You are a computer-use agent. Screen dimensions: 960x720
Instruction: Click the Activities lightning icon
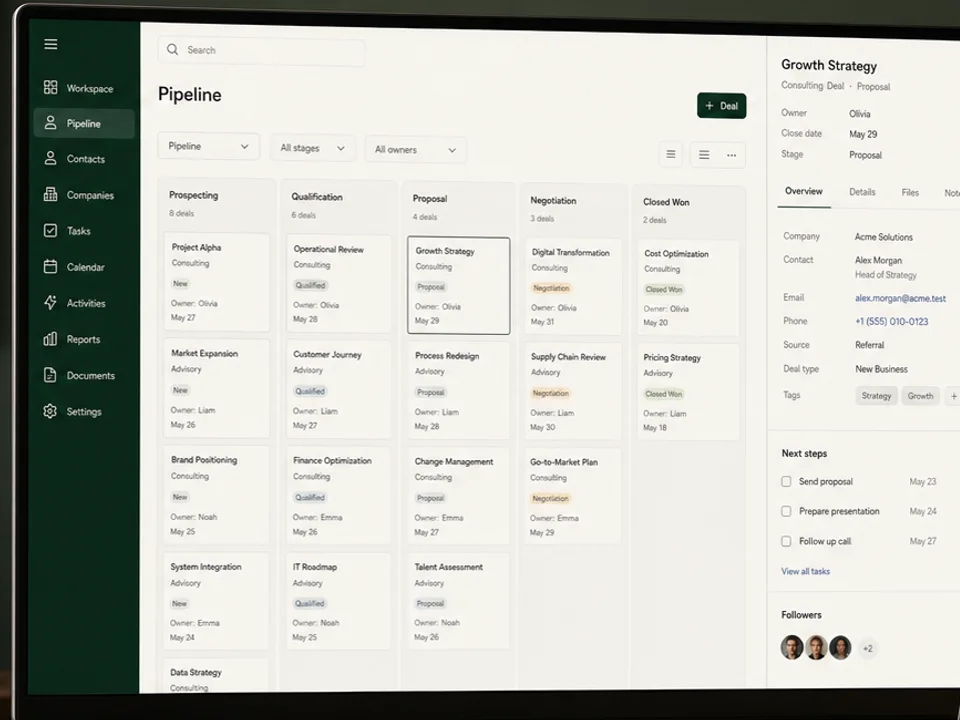pyautogui.click(x=50, y=302)
